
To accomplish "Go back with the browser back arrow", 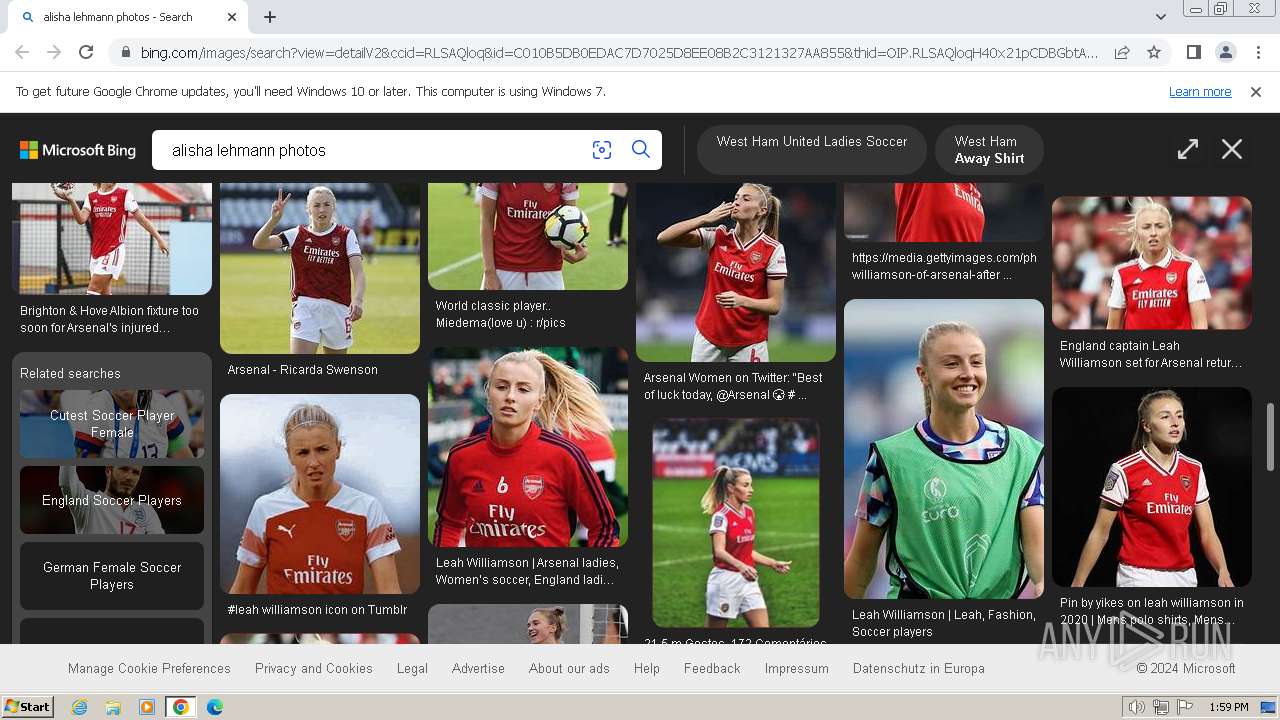I will (x=22, y=52).
